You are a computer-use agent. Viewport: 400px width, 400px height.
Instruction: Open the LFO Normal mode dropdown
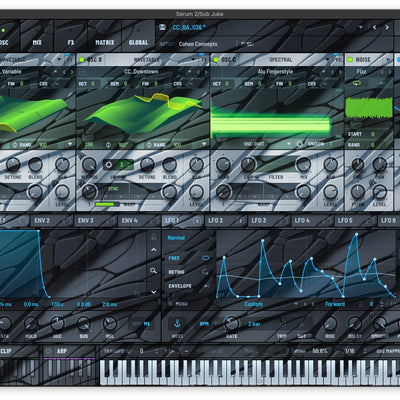tap(189, 238)
